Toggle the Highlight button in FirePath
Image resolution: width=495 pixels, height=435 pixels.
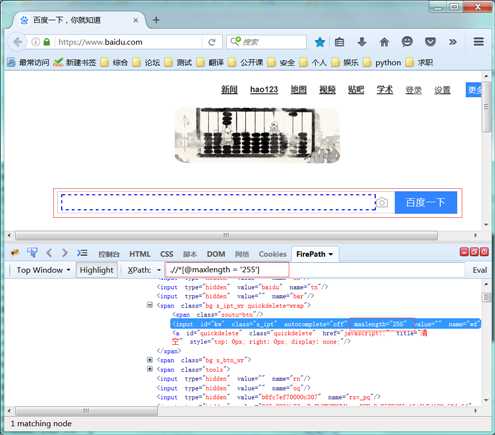96,270
